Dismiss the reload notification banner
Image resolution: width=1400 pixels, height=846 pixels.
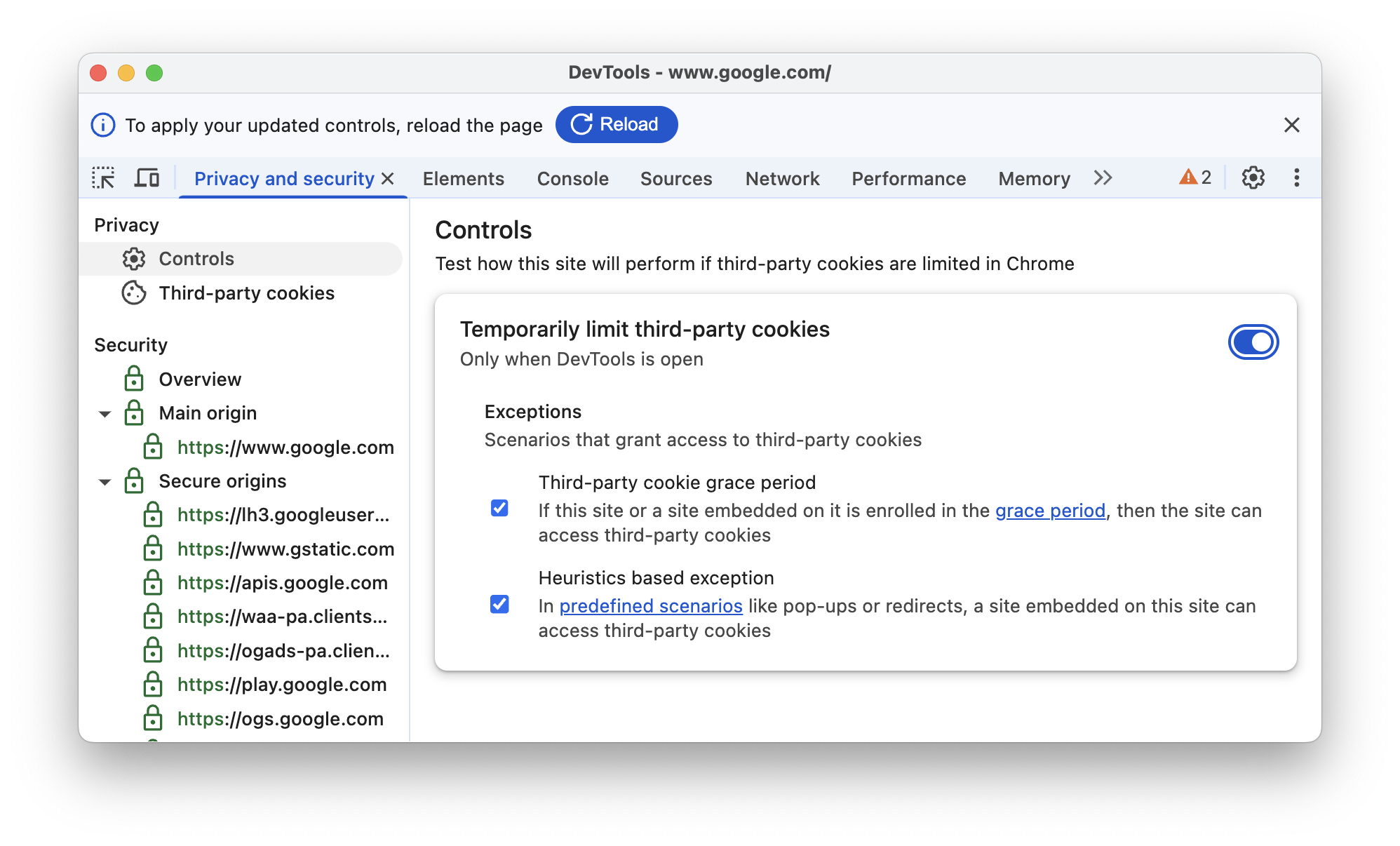point(1291,124)
